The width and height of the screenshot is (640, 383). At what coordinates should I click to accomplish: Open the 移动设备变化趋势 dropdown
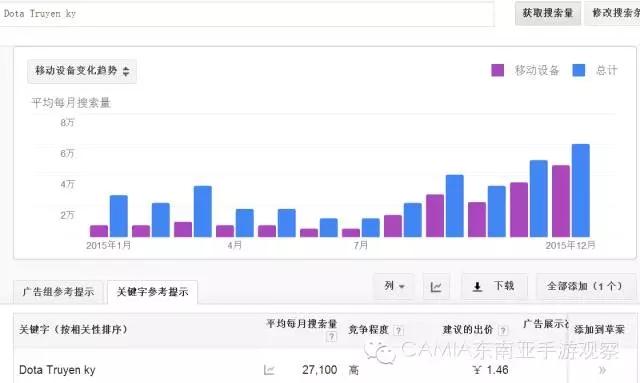pyautogui.click(x=82, y=71)
